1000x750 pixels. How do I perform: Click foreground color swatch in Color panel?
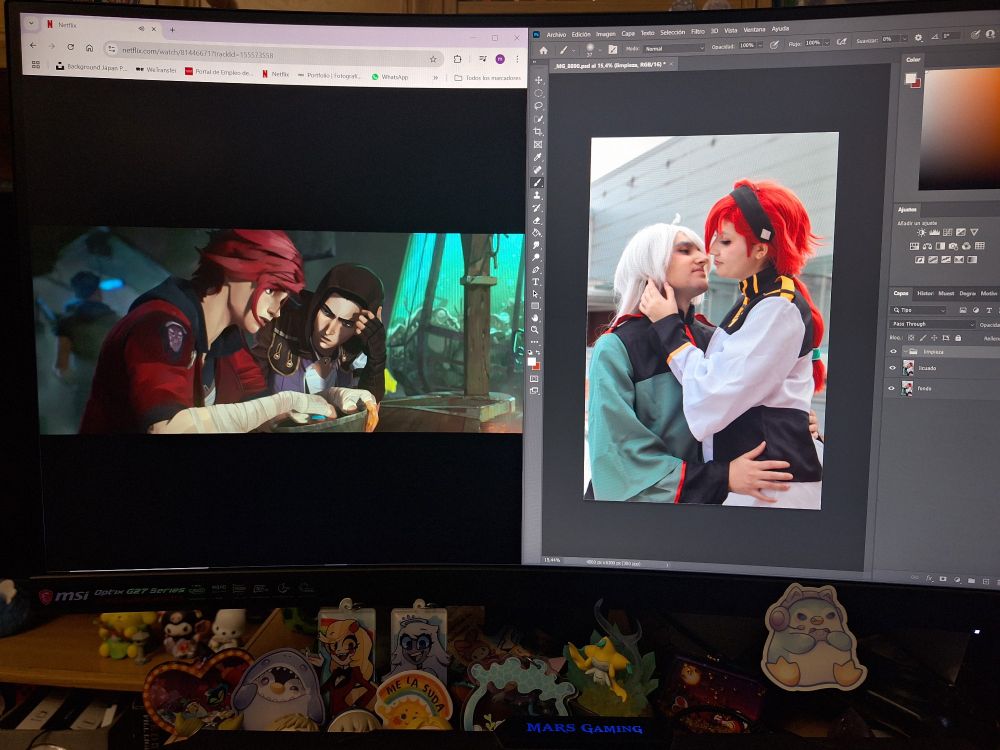pos(910,78)
